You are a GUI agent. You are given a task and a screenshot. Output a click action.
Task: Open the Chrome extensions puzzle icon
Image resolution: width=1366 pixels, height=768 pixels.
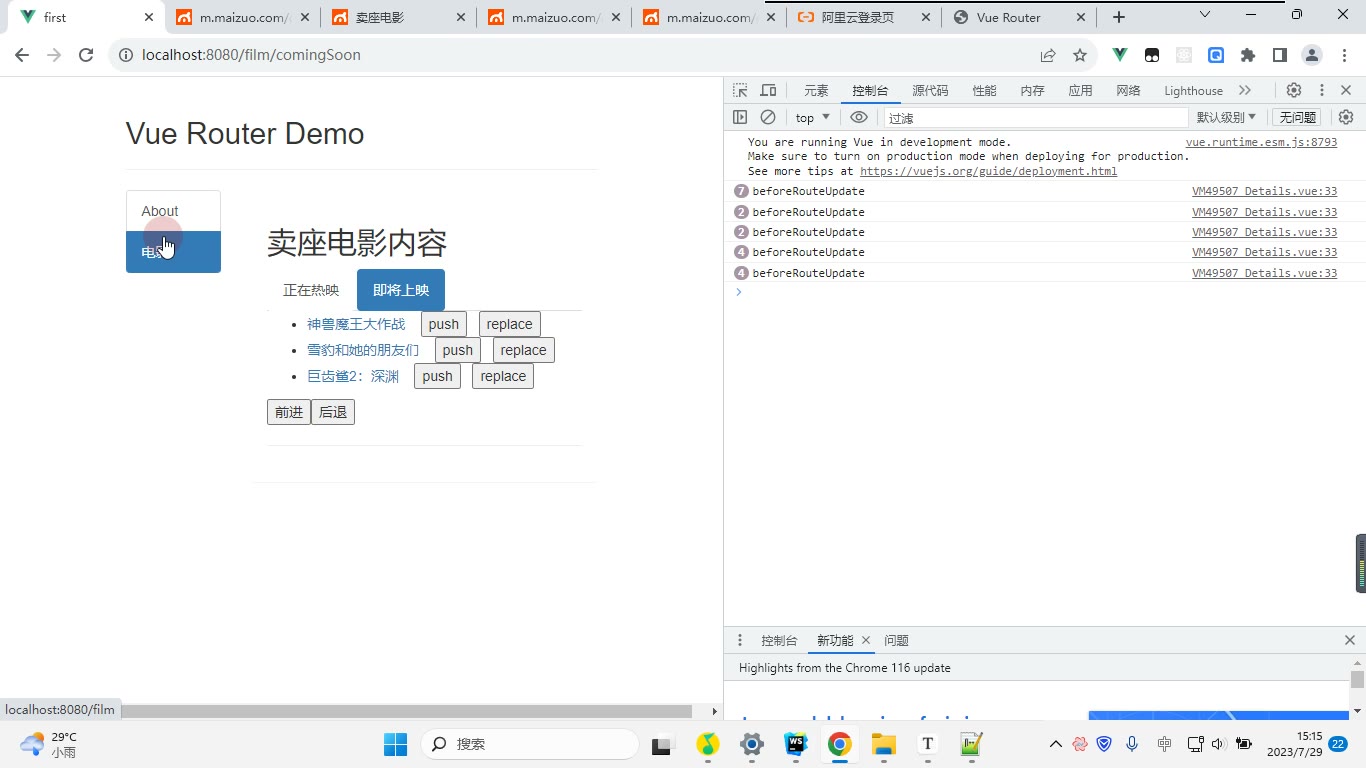click(x=1248, y=55)
